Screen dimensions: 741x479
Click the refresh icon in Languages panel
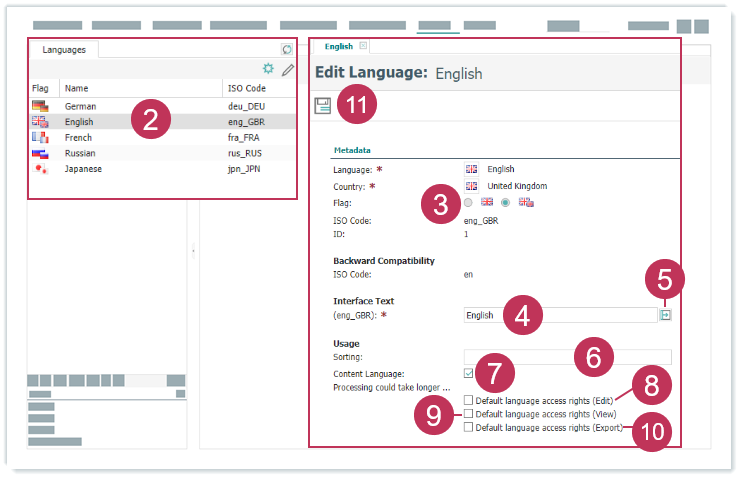click(287, 49)
